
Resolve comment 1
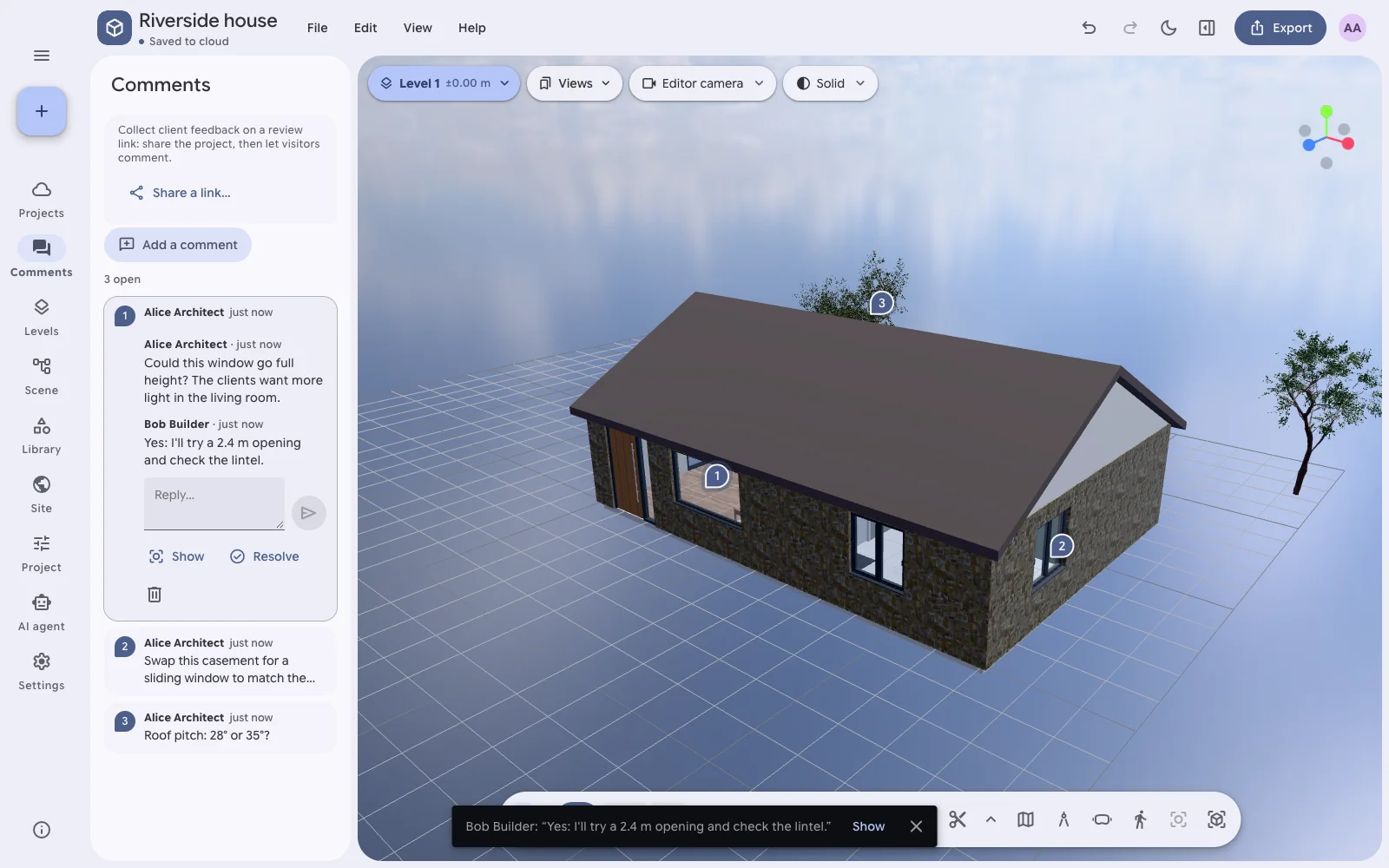265,556
